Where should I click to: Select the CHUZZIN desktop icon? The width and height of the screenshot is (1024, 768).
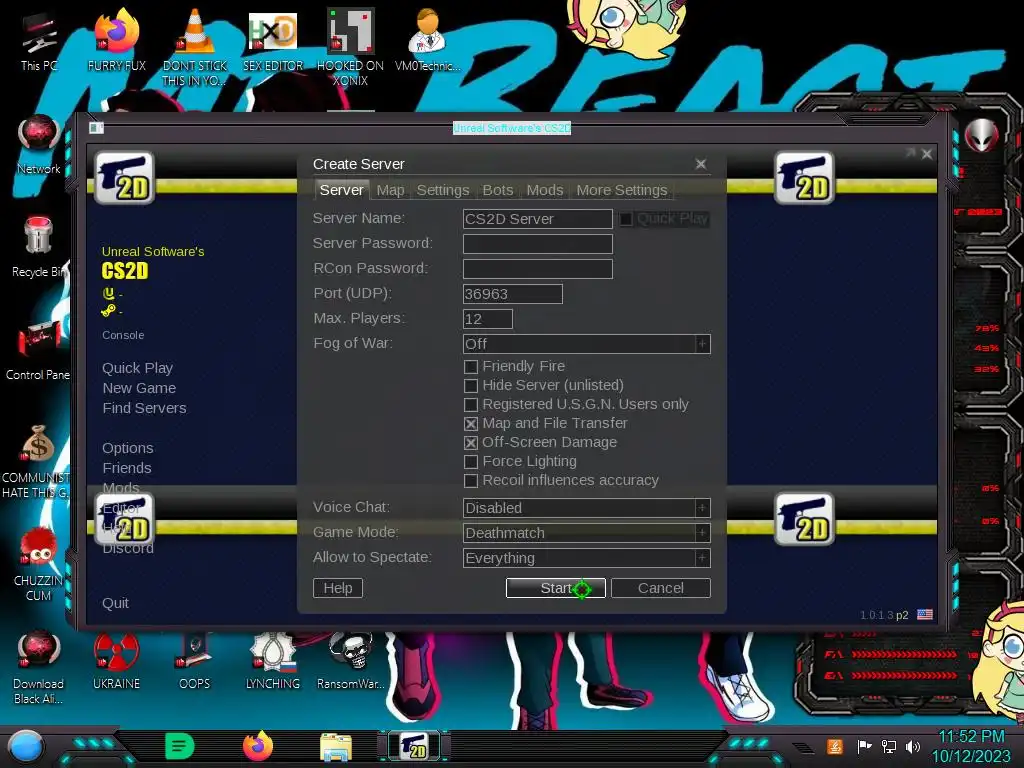pos(39,566)
